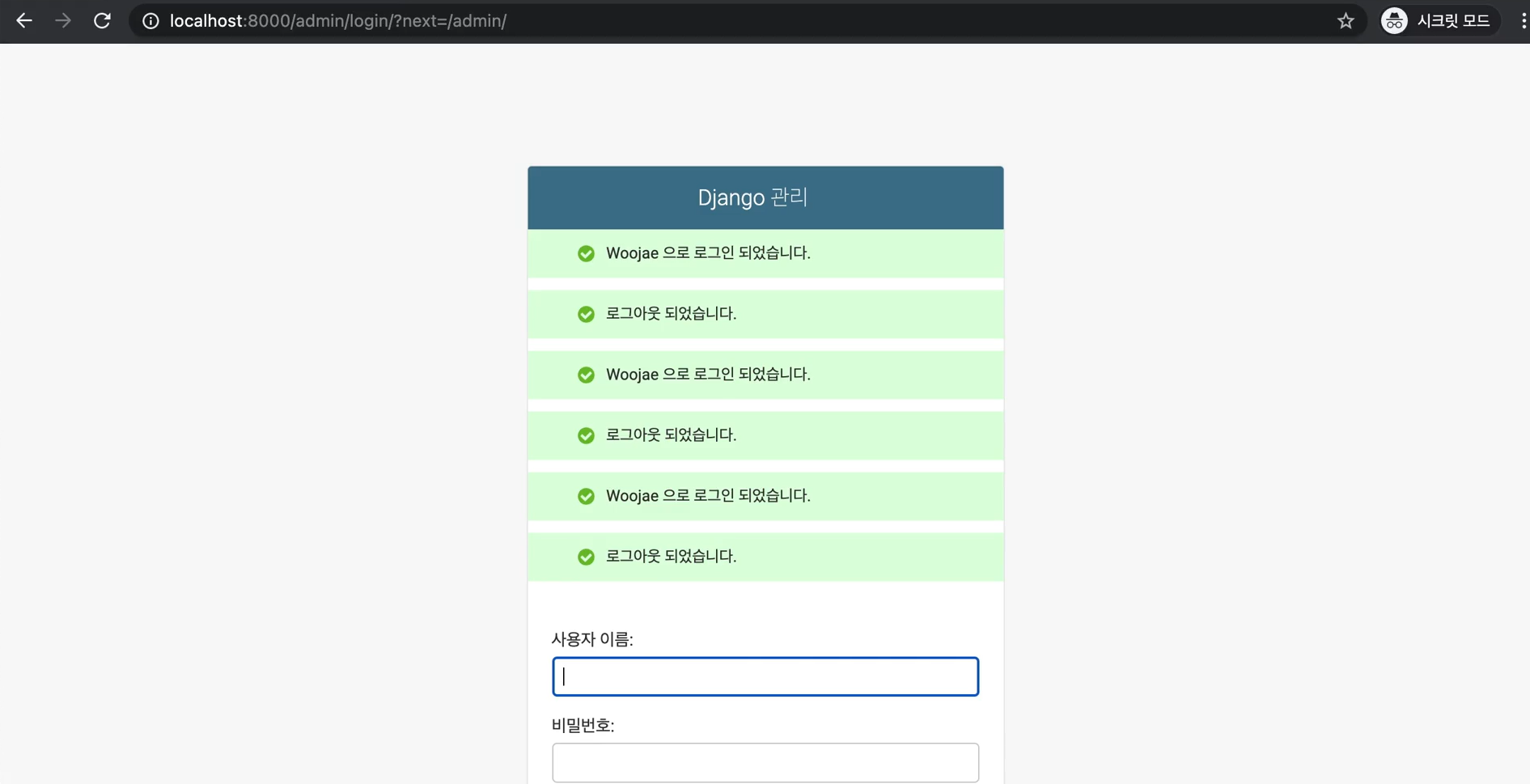Click the browser forward arrow
This screenshot has width=1530, height=784.
coord(63,21)
